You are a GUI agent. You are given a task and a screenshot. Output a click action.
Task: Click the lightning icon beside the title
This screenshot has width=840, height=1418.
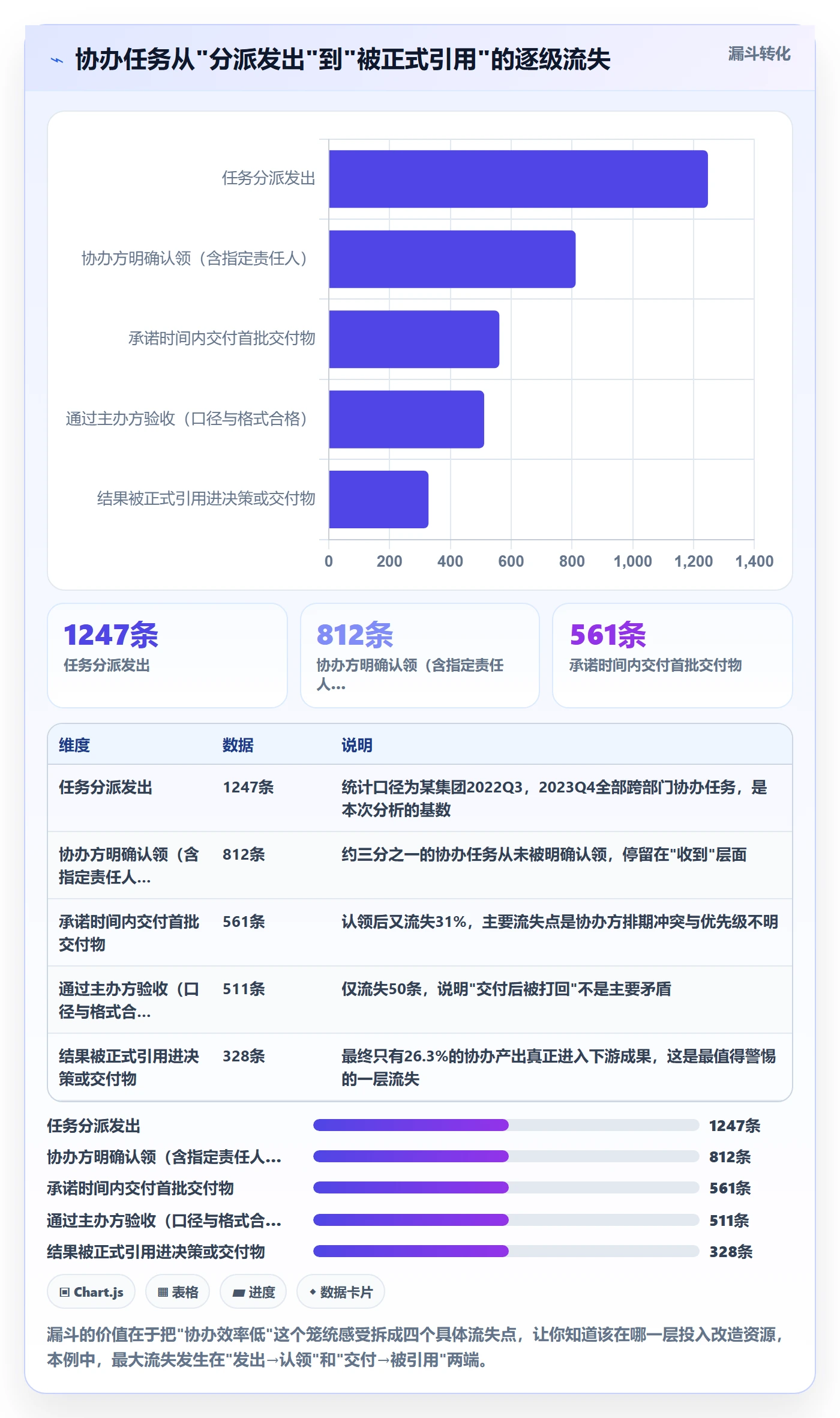[x=57, y=60]
